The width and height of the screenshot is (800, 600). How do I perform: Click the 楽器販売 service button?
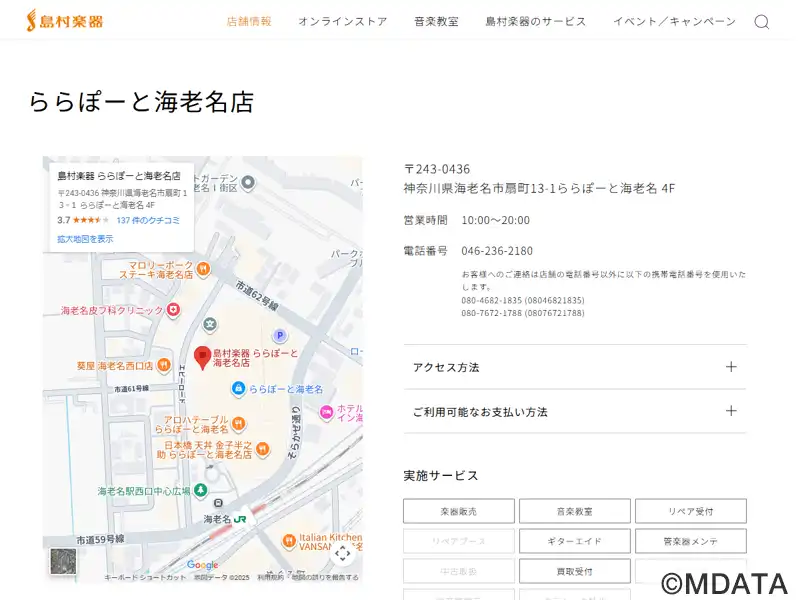[458, 511]
